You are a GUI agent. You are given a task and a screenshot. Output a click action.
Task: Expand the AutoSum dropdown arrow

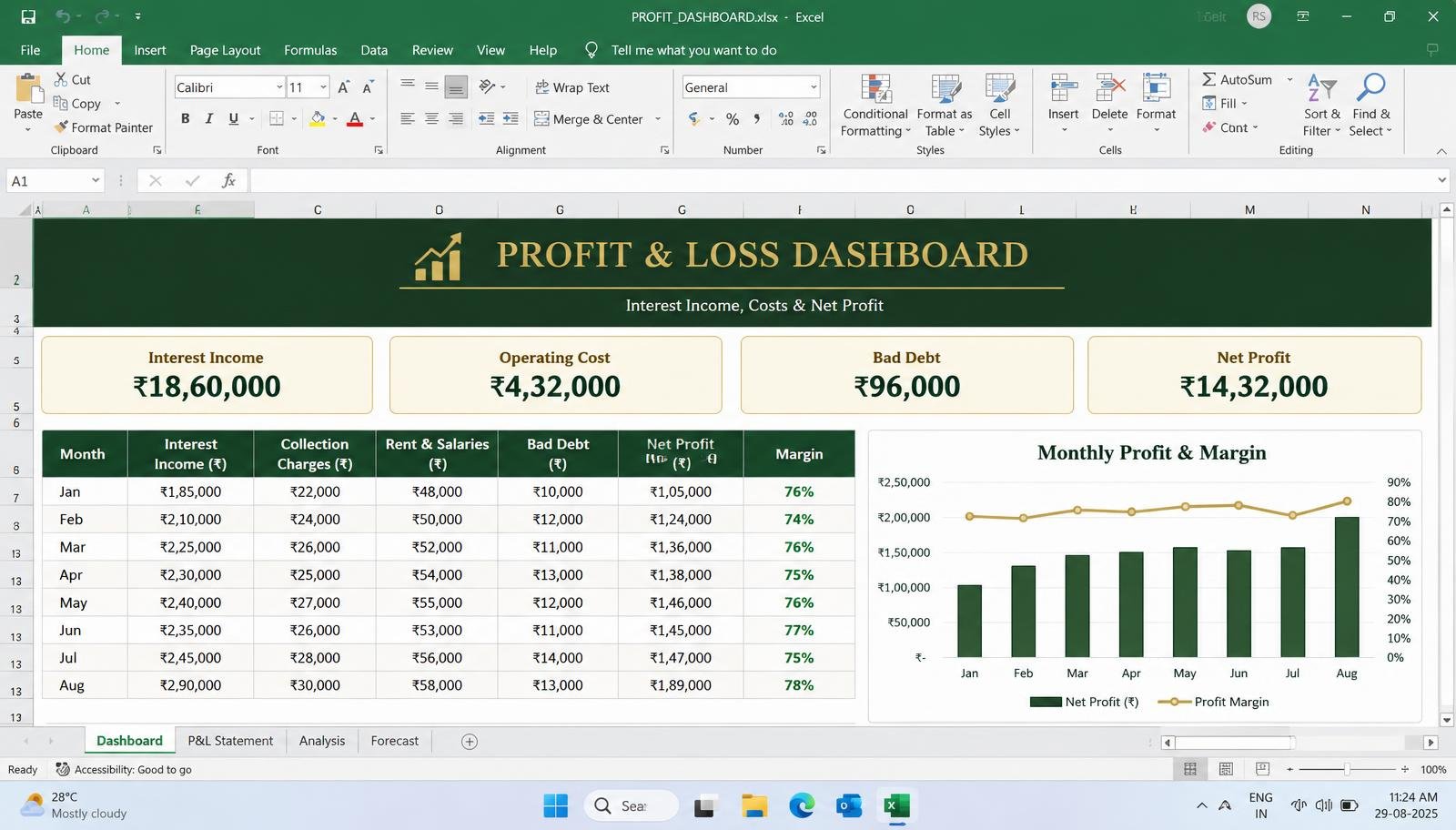pyautogui.click(x=1289, y=79)
